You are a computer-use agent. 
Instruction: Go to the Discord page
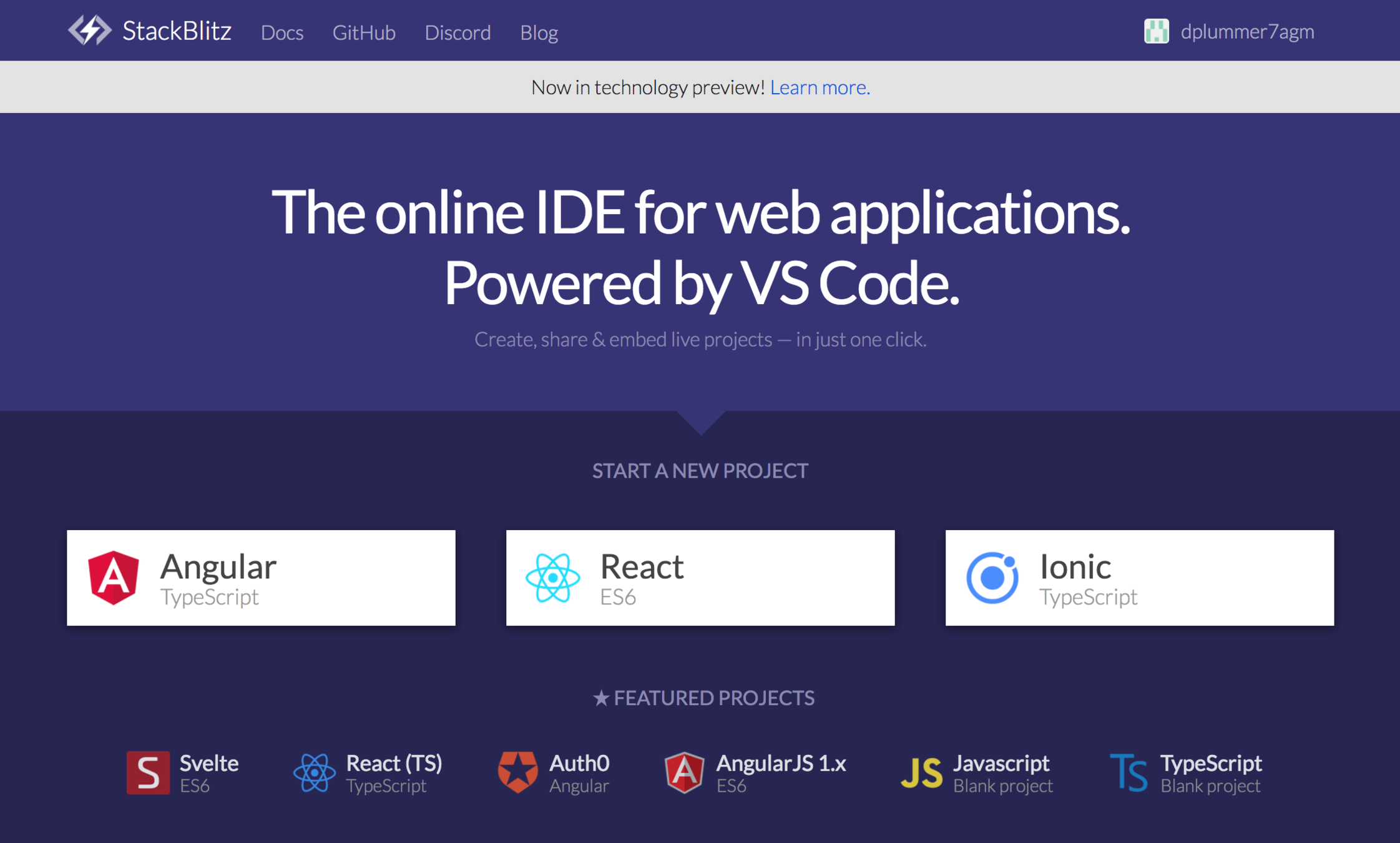click(x=458, y=32)
